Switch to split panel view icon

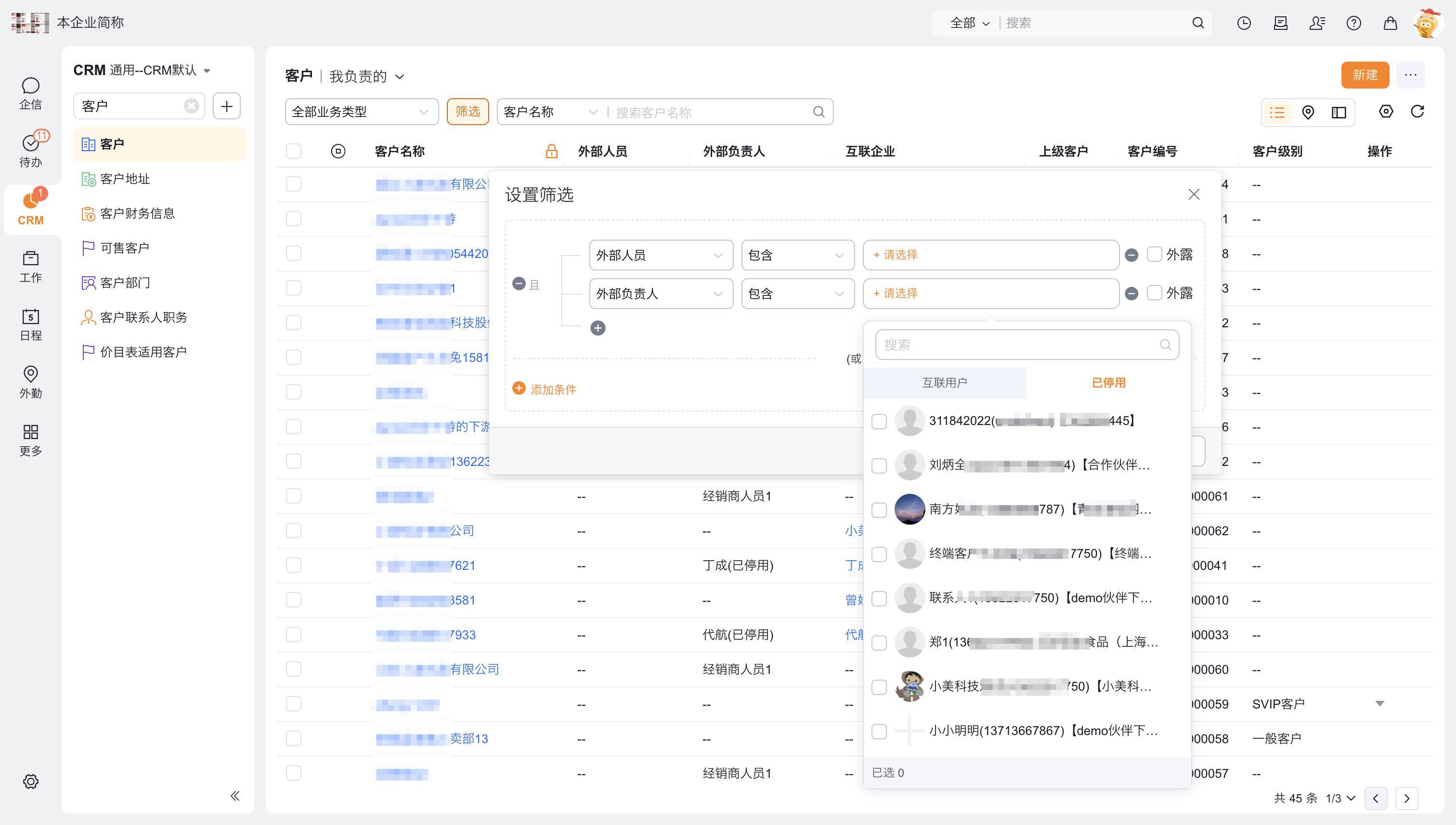(1339, 112)
